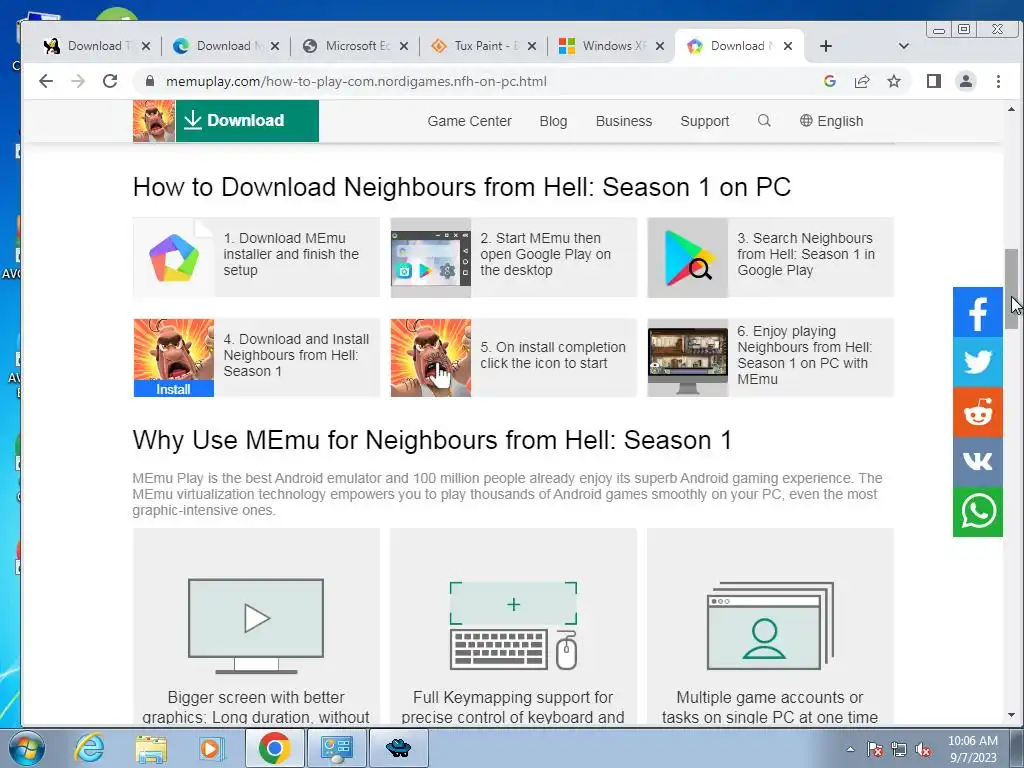Click text "1. Download MEmu installer and finish the setup"

click(x=291, y=254)
